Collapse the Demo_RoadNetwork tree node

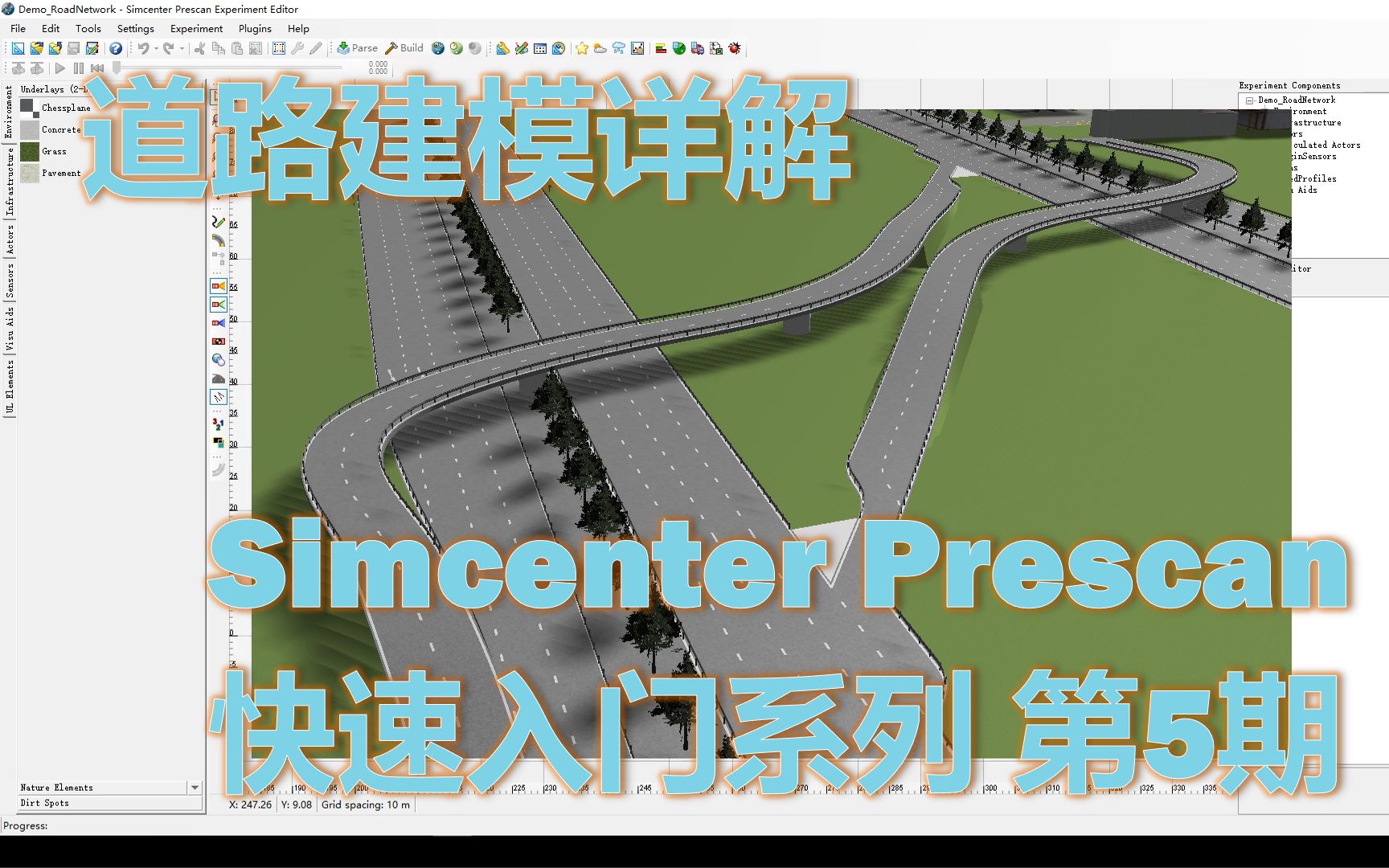tap(1248, 100)
